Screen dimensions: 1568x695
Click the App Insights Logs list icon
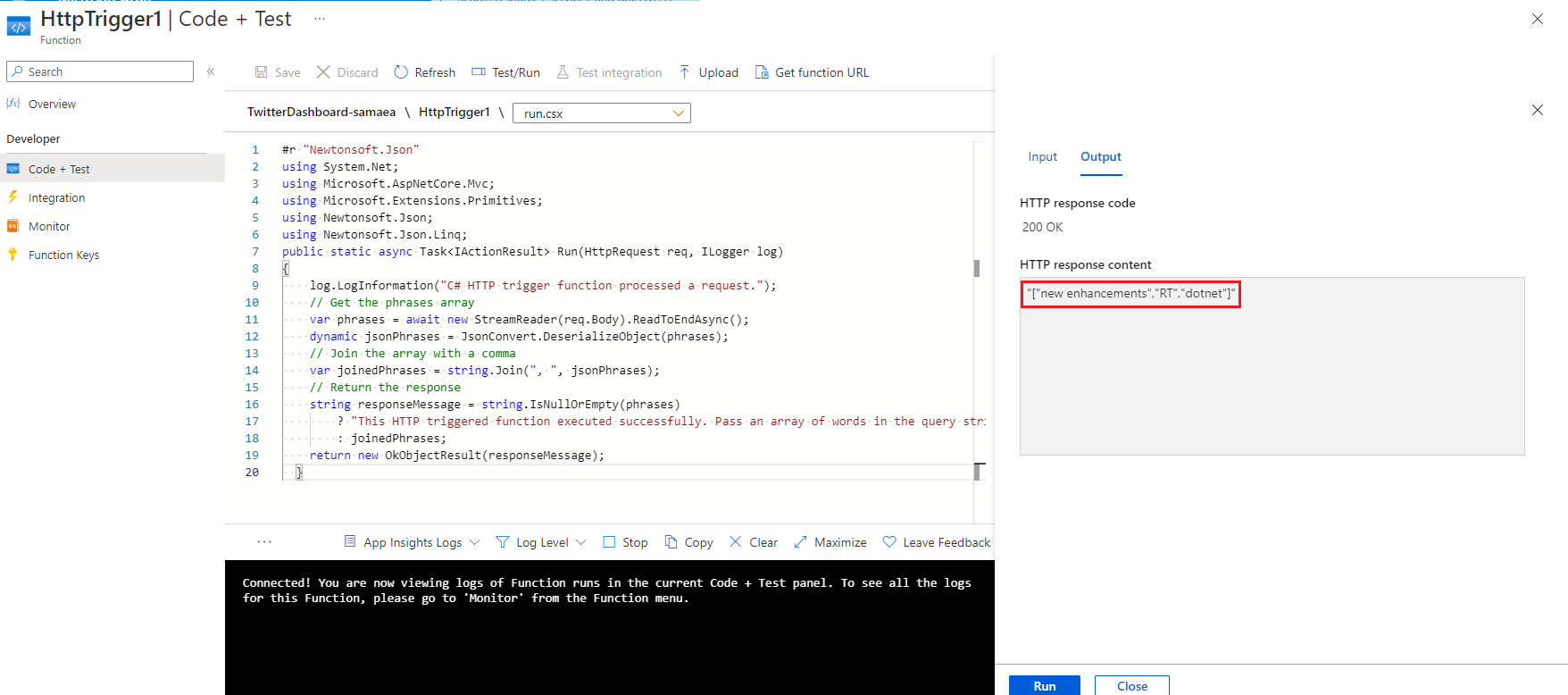coord(350,541)
